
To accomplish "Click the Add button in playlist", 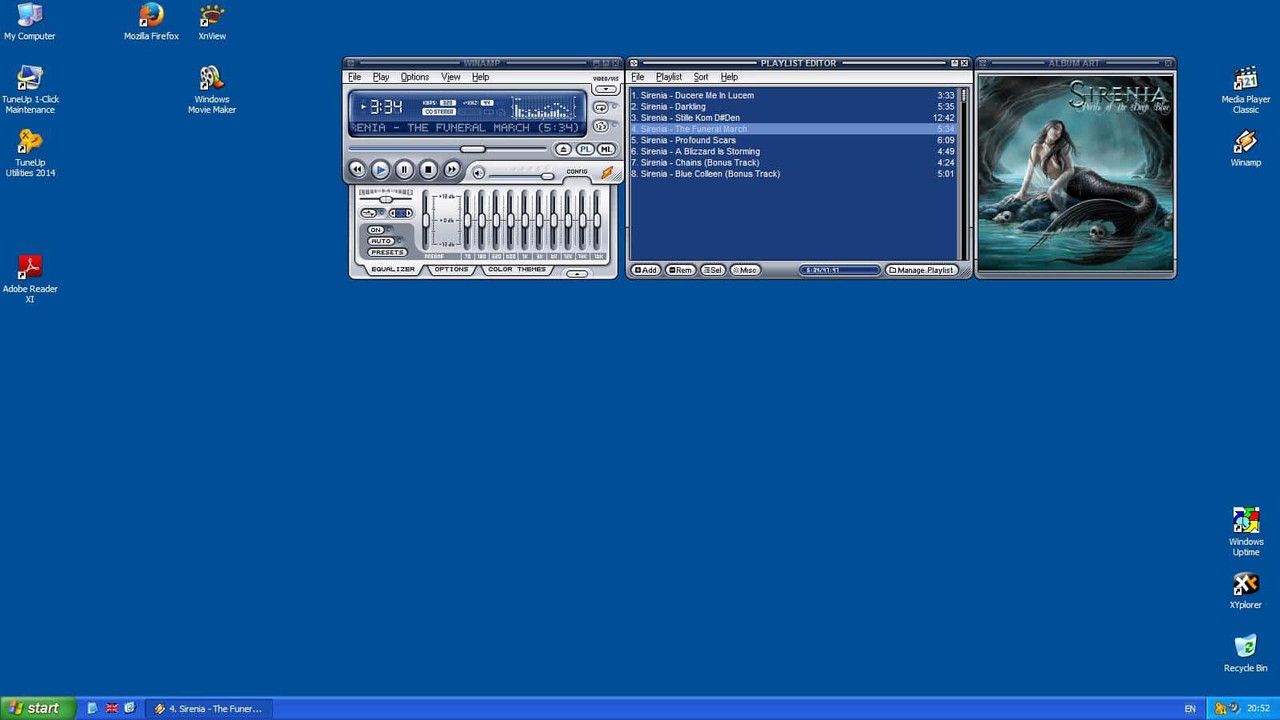I will coord(645,270).
